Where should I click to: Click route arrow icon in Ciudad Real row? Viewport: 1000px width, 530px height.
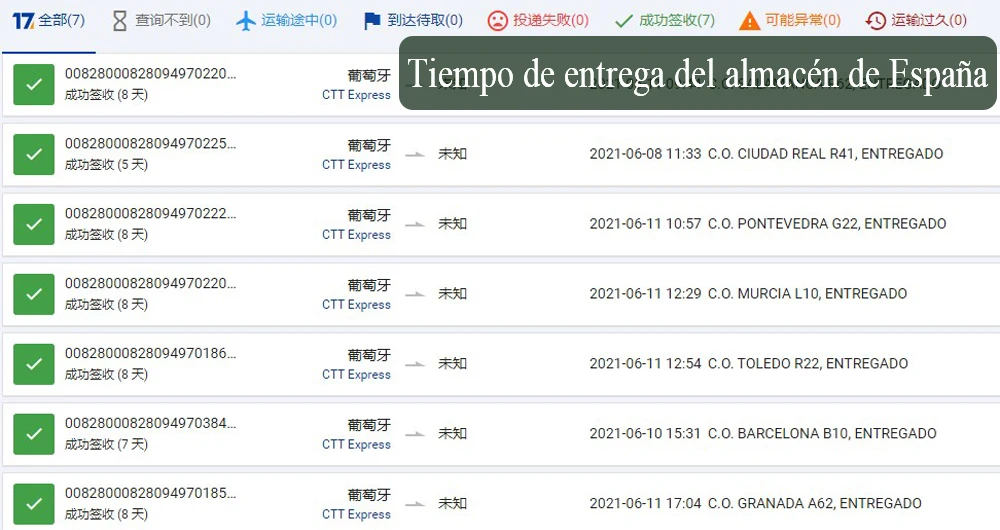click(415, 154)
